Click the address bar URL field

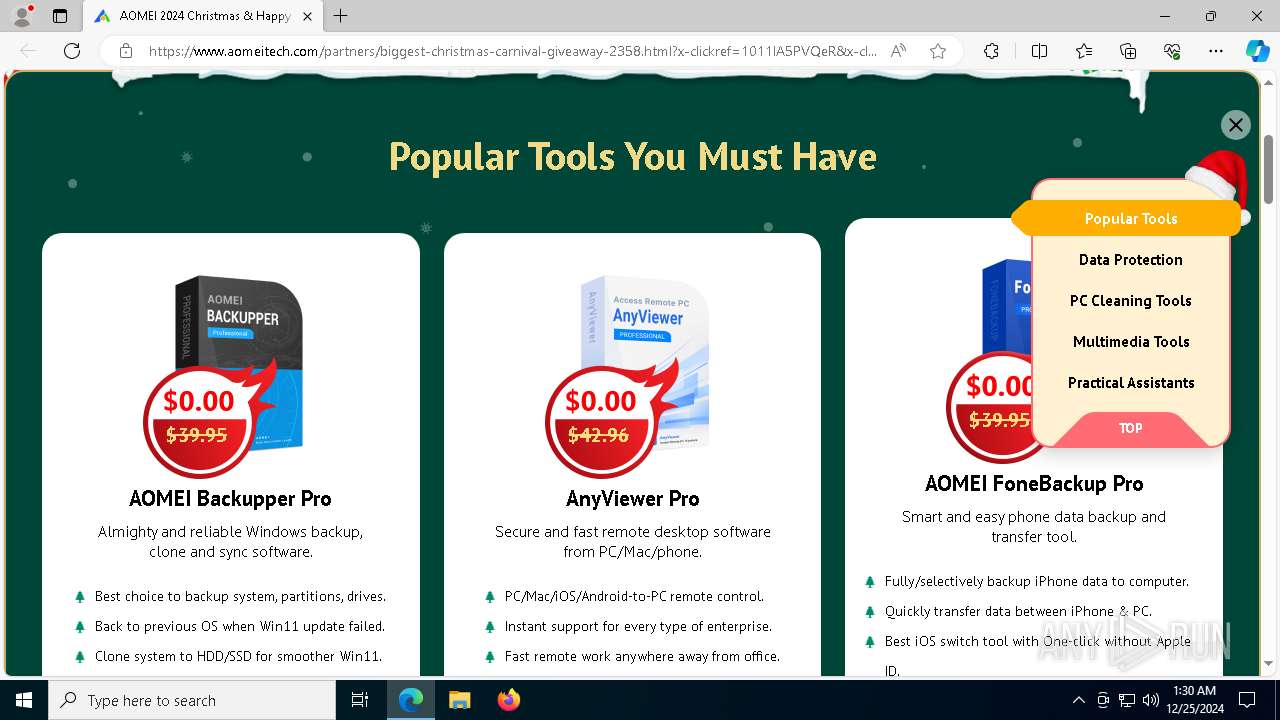[513, 51]
